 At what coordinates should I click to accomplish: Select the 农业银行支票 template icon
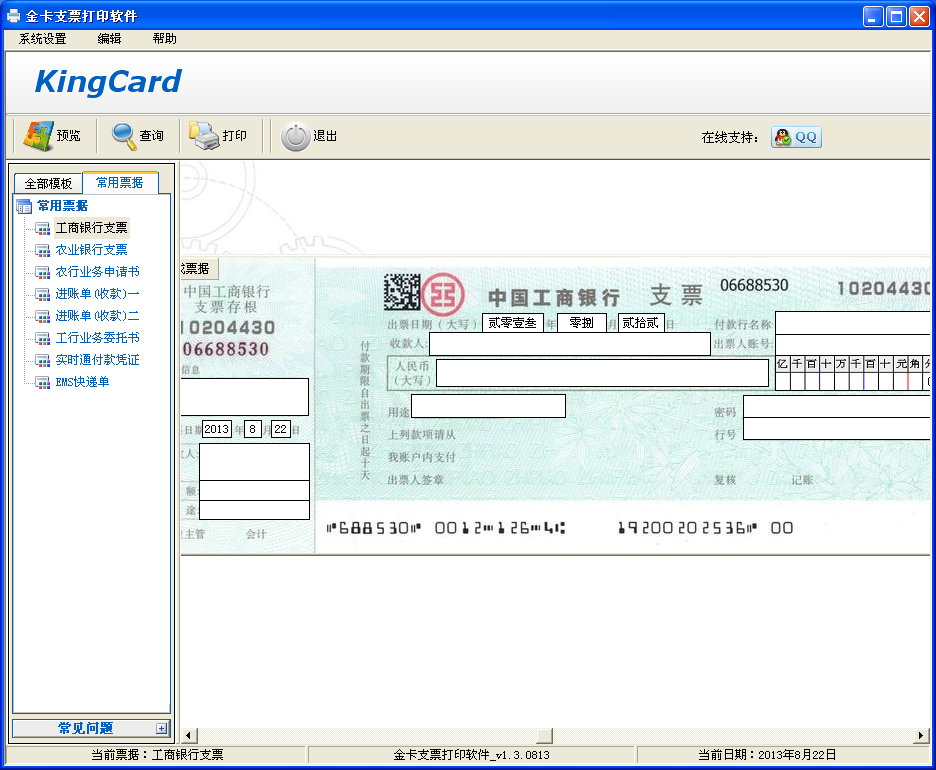[41, 249]
